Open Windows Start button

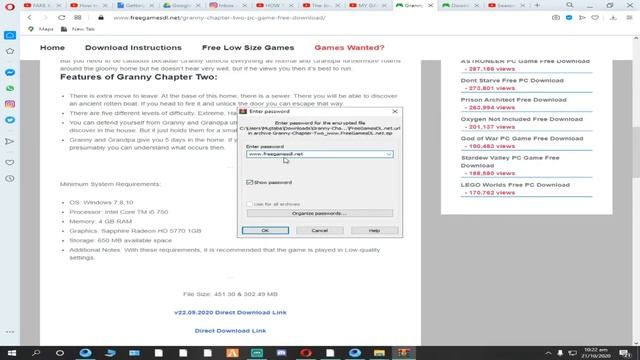coord(11,353)
